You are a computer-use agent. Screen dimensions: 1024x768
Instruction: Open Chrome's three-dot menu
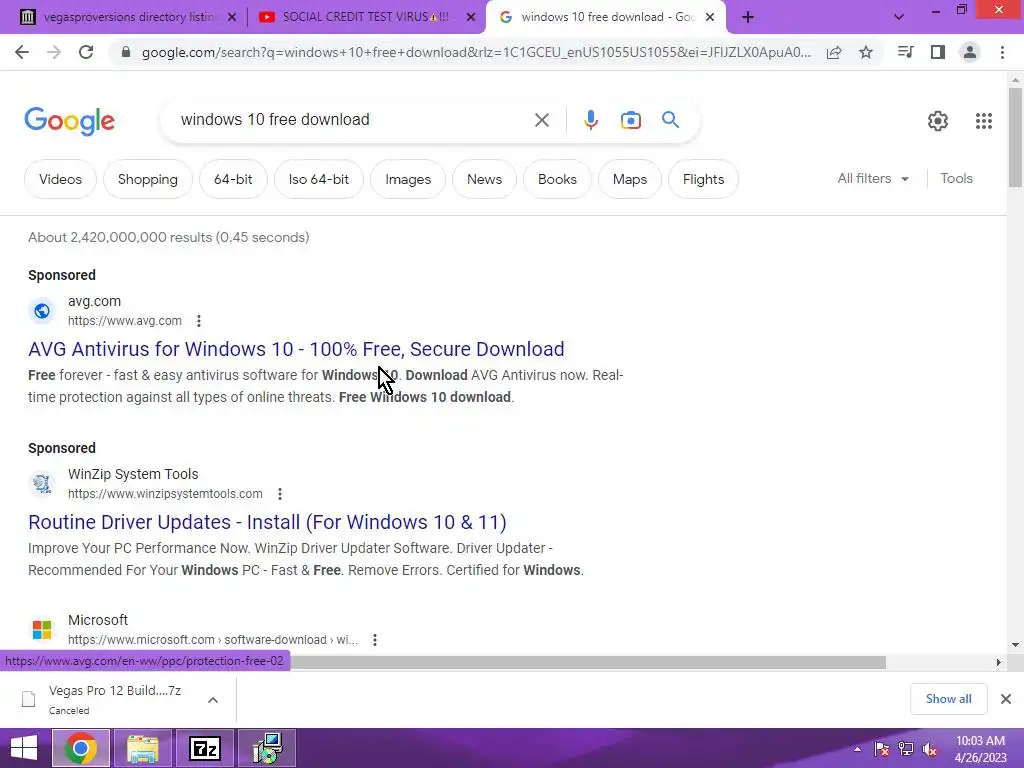pyautogui.click(x=1002, y=52)
